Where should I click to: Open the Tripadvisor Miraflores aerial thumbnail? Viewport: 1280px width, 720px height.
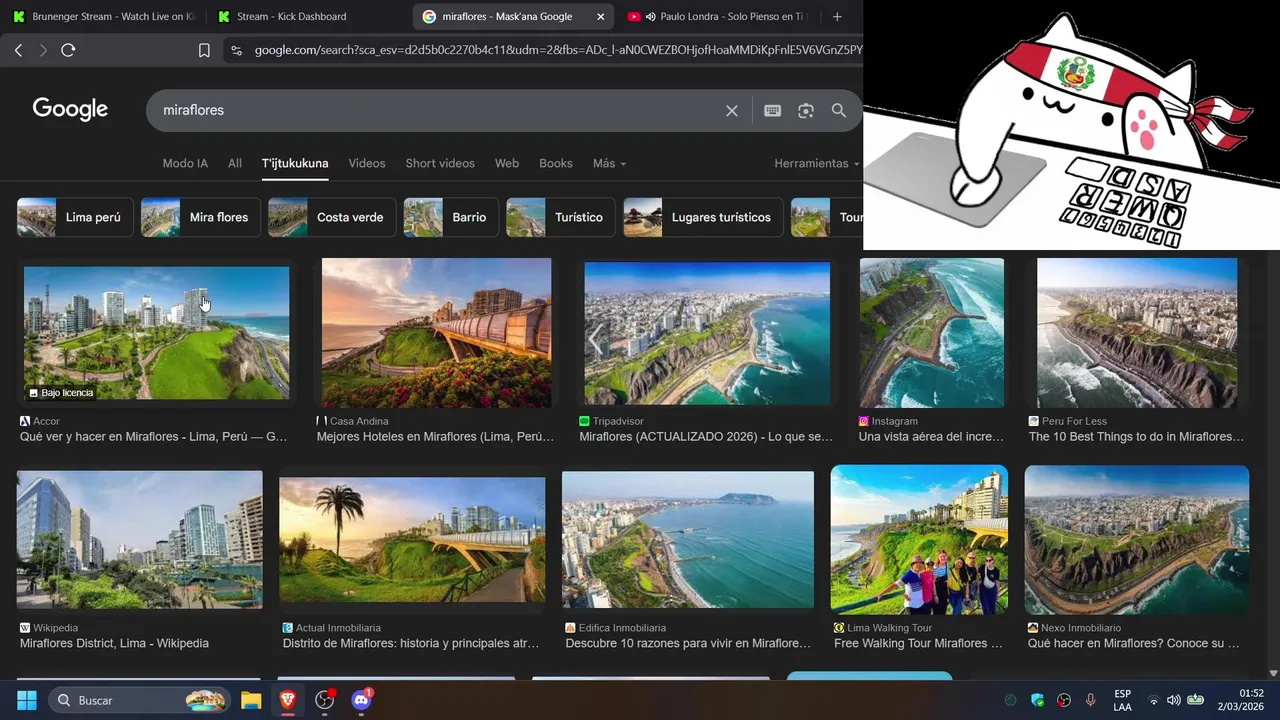coord(707,333)
